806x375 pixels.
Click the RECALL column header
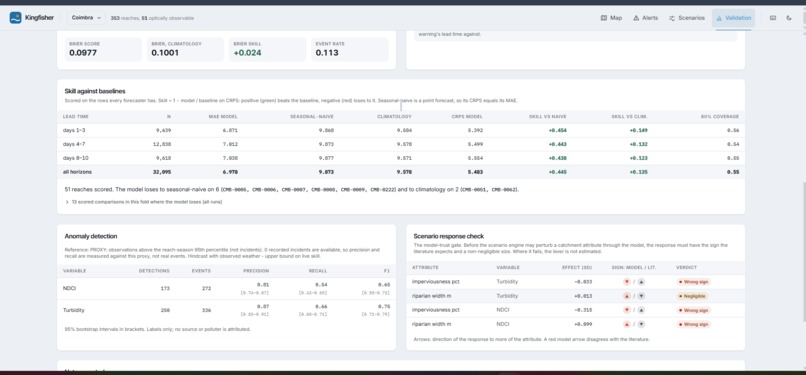(x=319, y=271)
